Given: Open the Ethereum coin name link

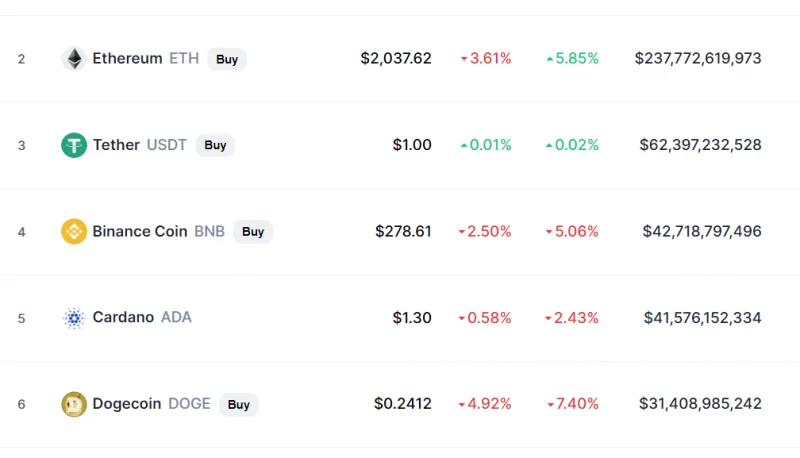Looking at the screenshot, I should [127, 59].
